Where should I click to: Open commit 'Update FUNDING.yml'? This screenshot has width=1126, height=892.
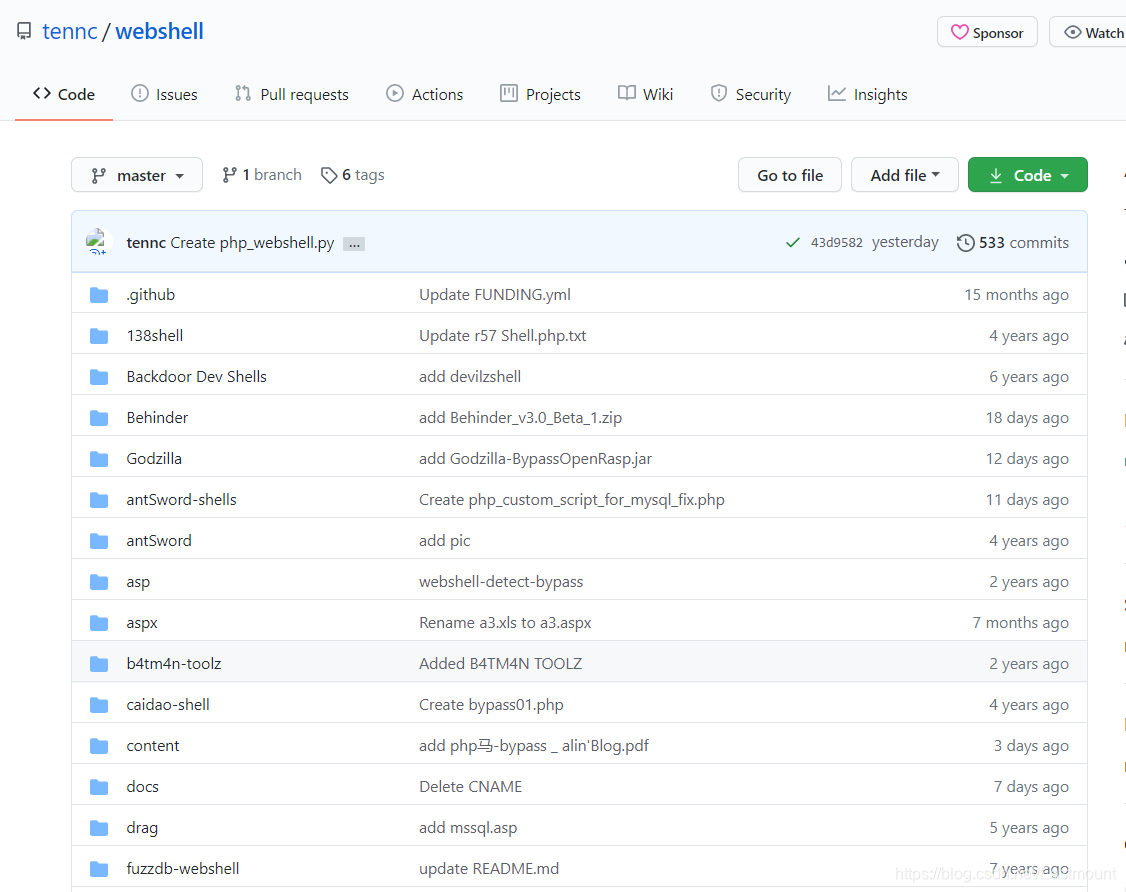click(495, 294)
